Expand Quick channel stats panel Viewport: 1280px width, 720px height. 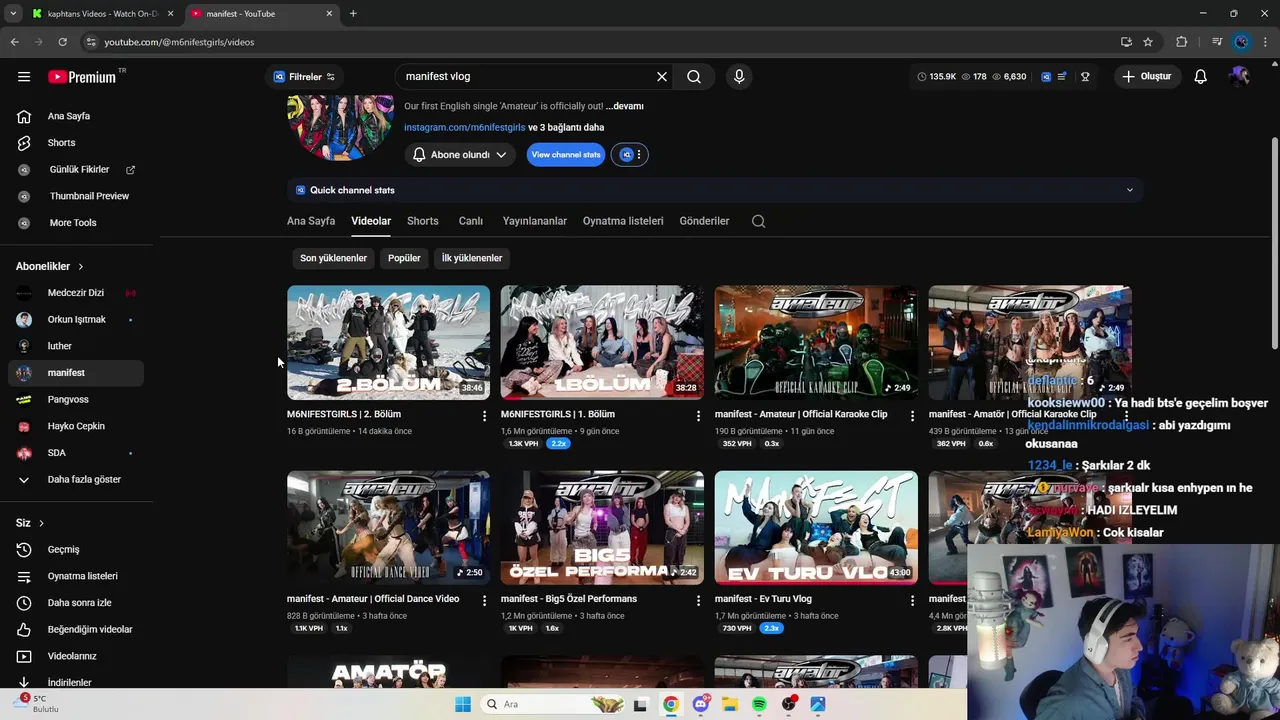(x=715, y=190)
